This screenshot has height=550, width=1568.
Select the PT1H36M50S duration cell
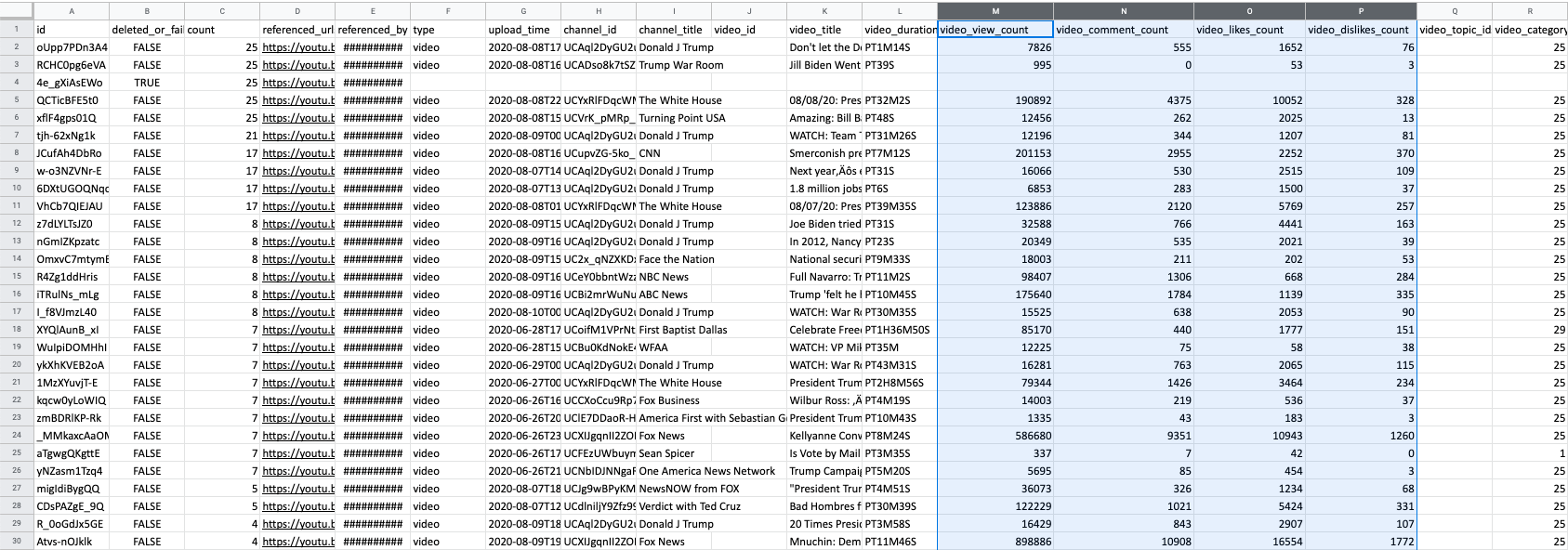click(x=898, y=330)
